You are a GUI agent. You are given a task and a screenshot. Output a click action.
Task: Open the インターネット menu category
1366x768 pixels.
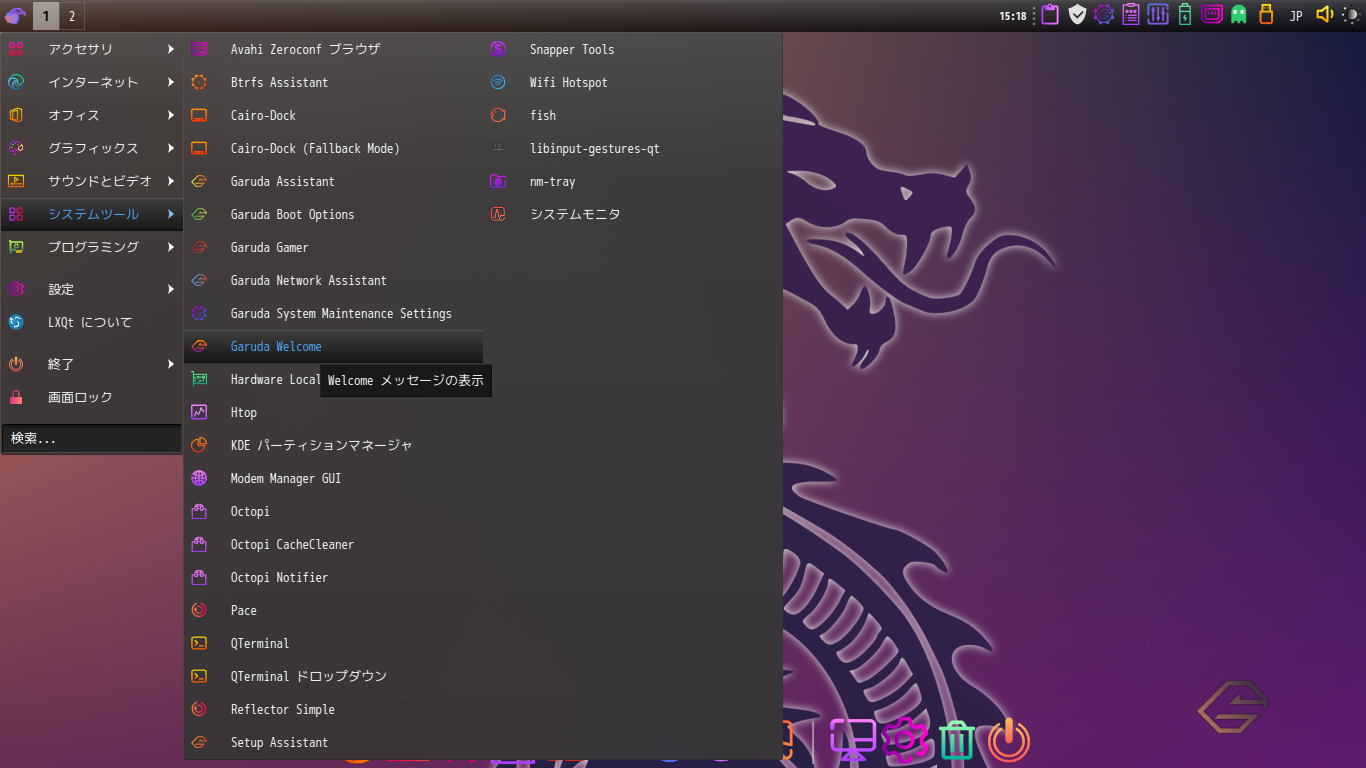click(x=92, y=82)
